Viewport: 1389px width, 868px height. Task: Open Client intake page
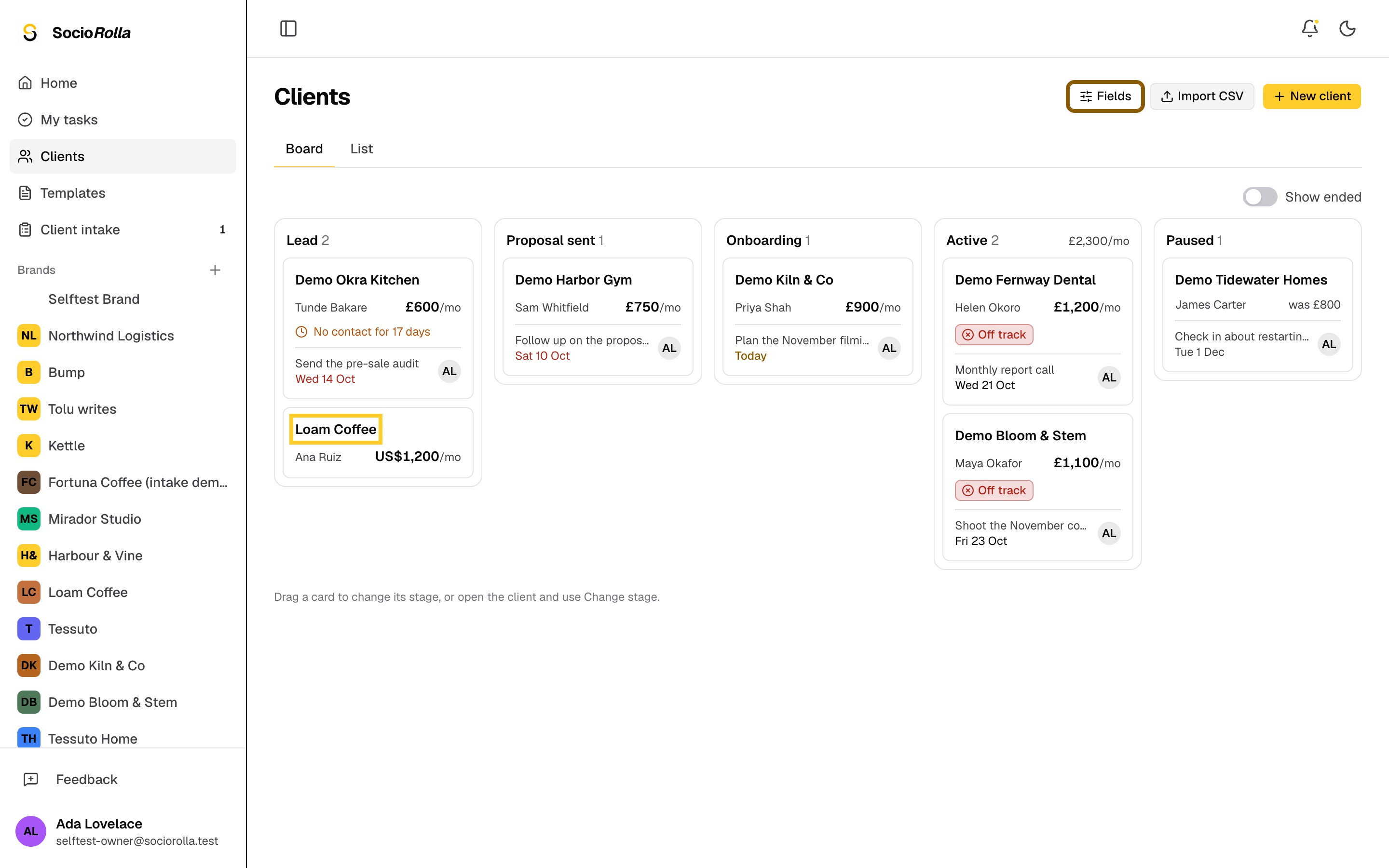point(123,230)
